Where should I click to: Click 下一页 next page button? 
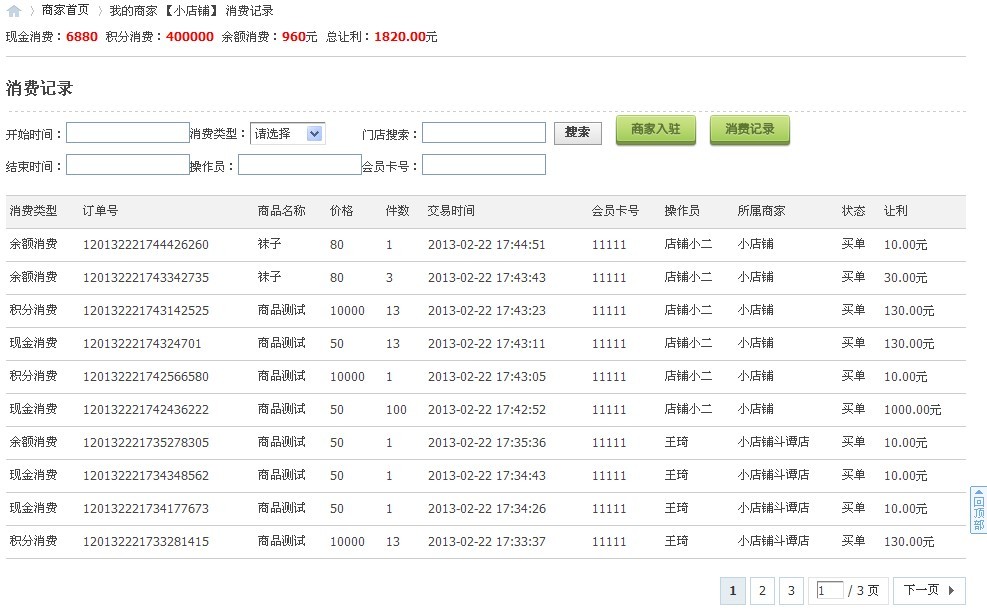coord(929,590)
